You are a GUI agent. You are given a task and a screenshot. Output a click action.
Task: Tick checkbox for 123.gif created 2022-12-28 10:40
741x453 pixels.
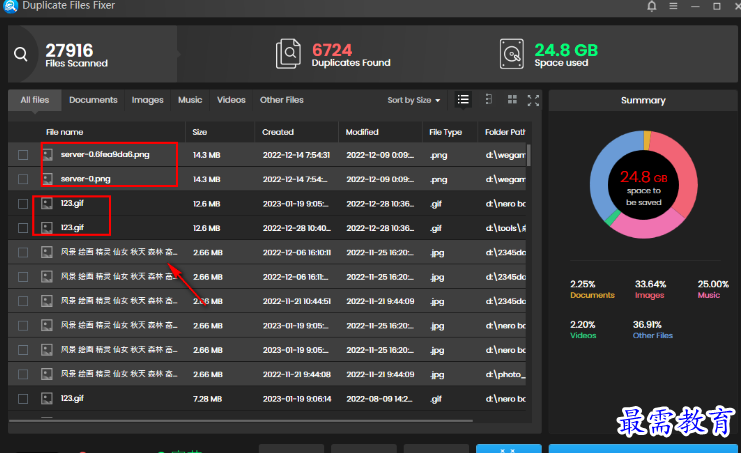(23, 228)
